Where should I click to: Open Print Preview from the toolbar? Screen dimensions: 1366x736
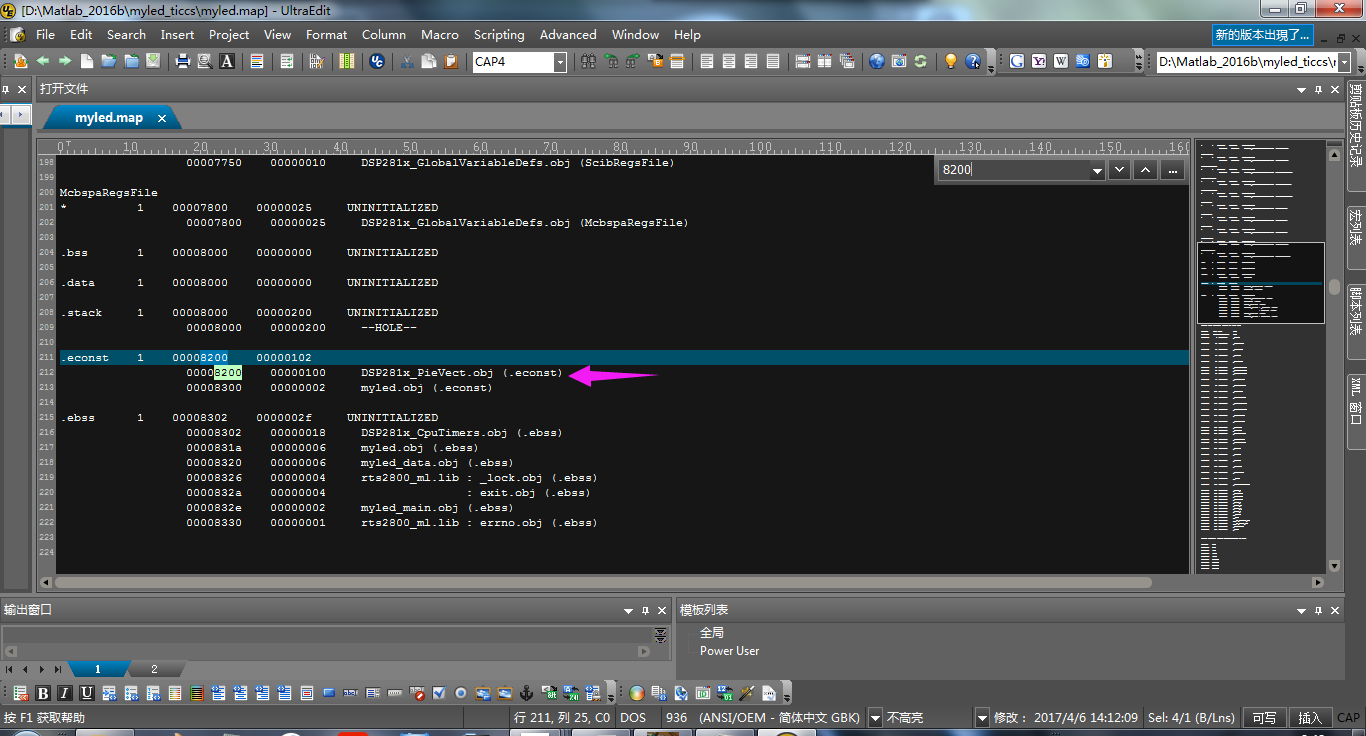205,61
